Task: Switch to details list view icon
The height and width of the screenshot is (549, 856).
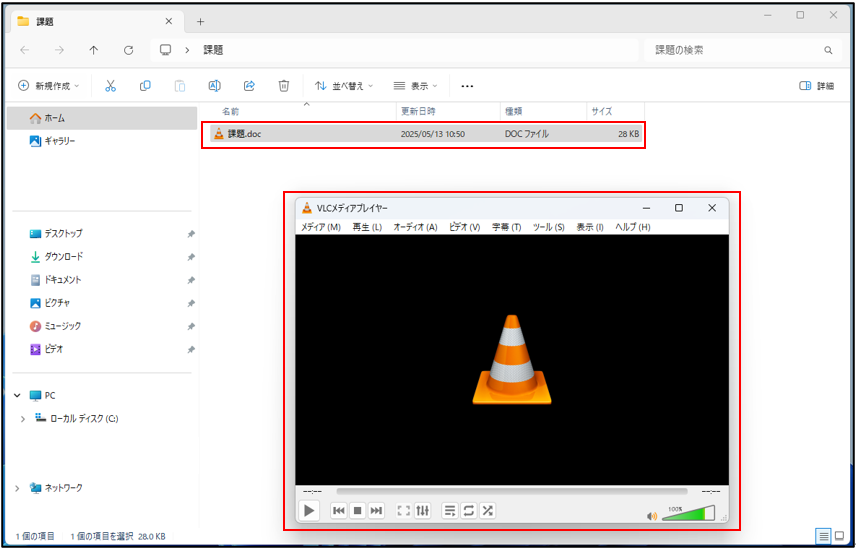Action: (824, 536)
